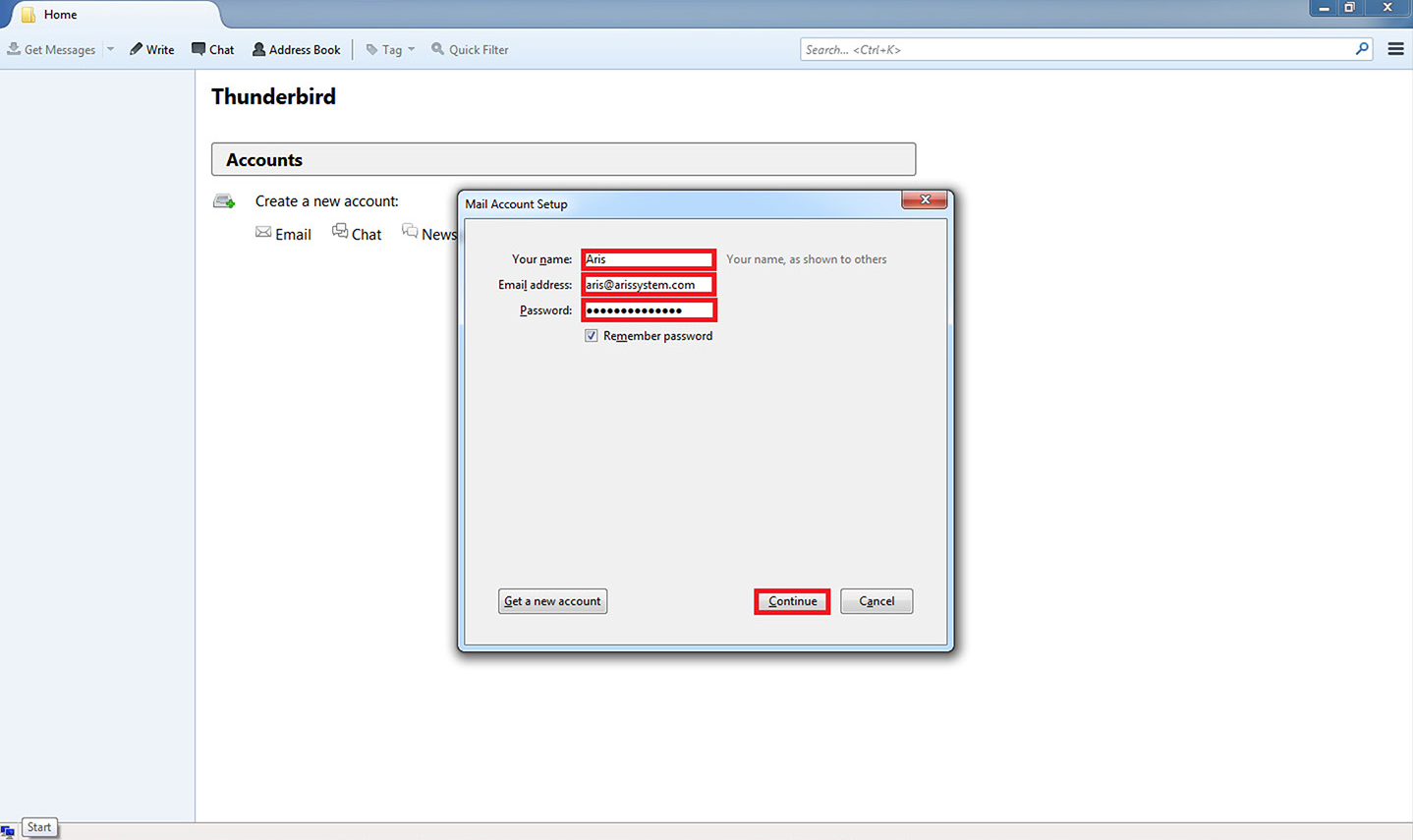
Task: Click the create-account icon beside the text
Action: pyautogui.click(x=224, y=201)
